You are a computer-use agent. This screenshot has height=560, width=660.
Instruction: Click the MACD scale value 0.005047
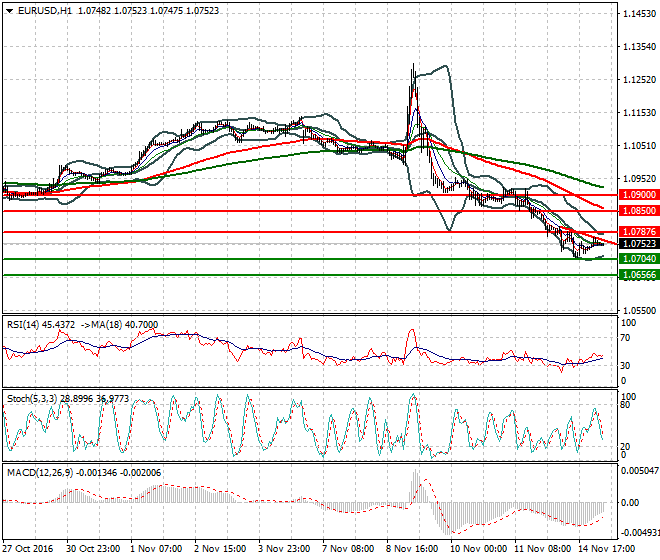point(640,470)
